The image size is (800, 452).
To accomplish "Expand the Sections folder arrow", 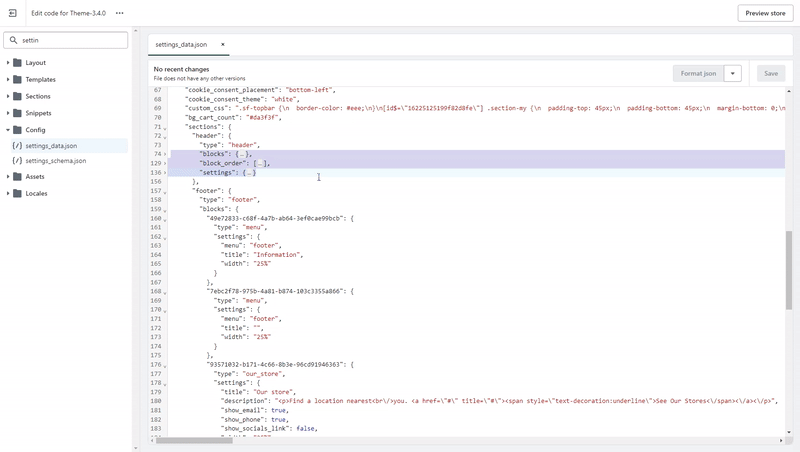I will pyautogui.click(x=8, y=96).
